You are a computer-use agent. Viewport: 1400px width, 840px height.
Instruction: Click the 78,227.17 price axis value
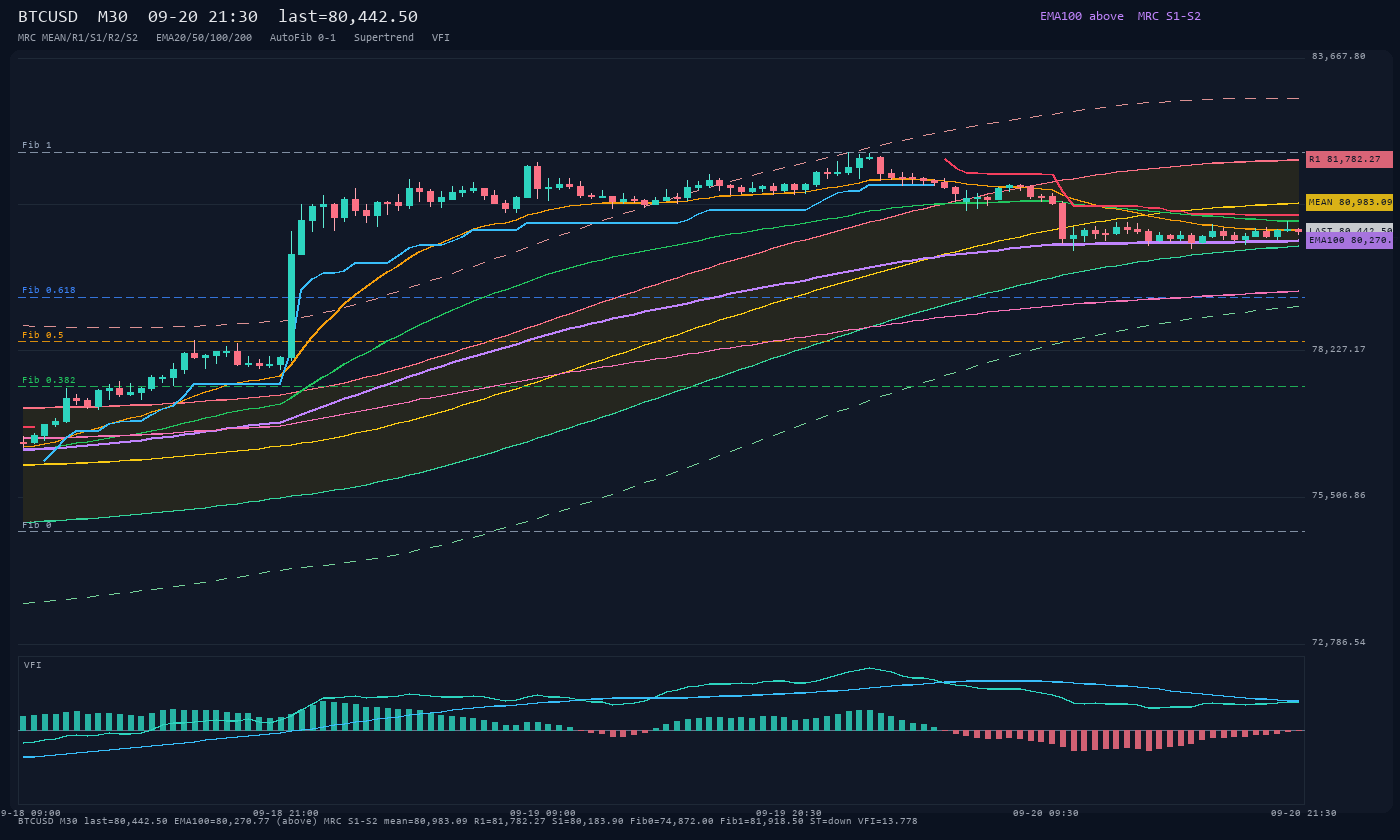tap(1338, 349)
